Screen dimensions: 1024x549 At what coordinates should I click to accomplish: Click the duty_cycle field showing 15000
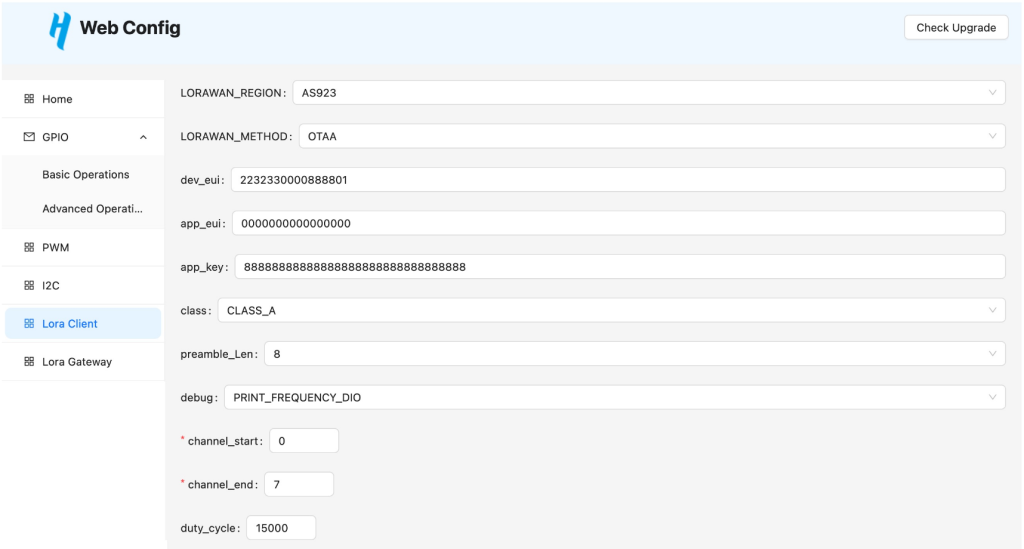point(281,528)
